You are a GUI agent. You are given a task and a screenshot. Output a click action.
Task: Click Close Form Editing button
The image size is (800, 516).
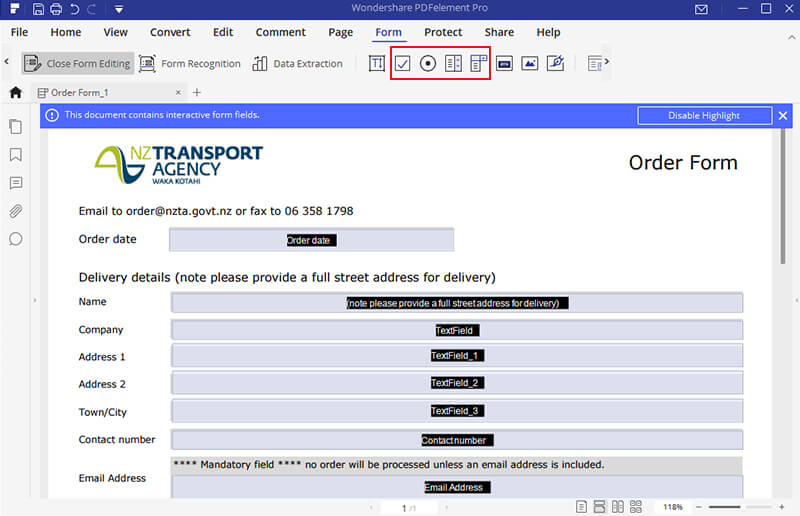tap(78, 63)
